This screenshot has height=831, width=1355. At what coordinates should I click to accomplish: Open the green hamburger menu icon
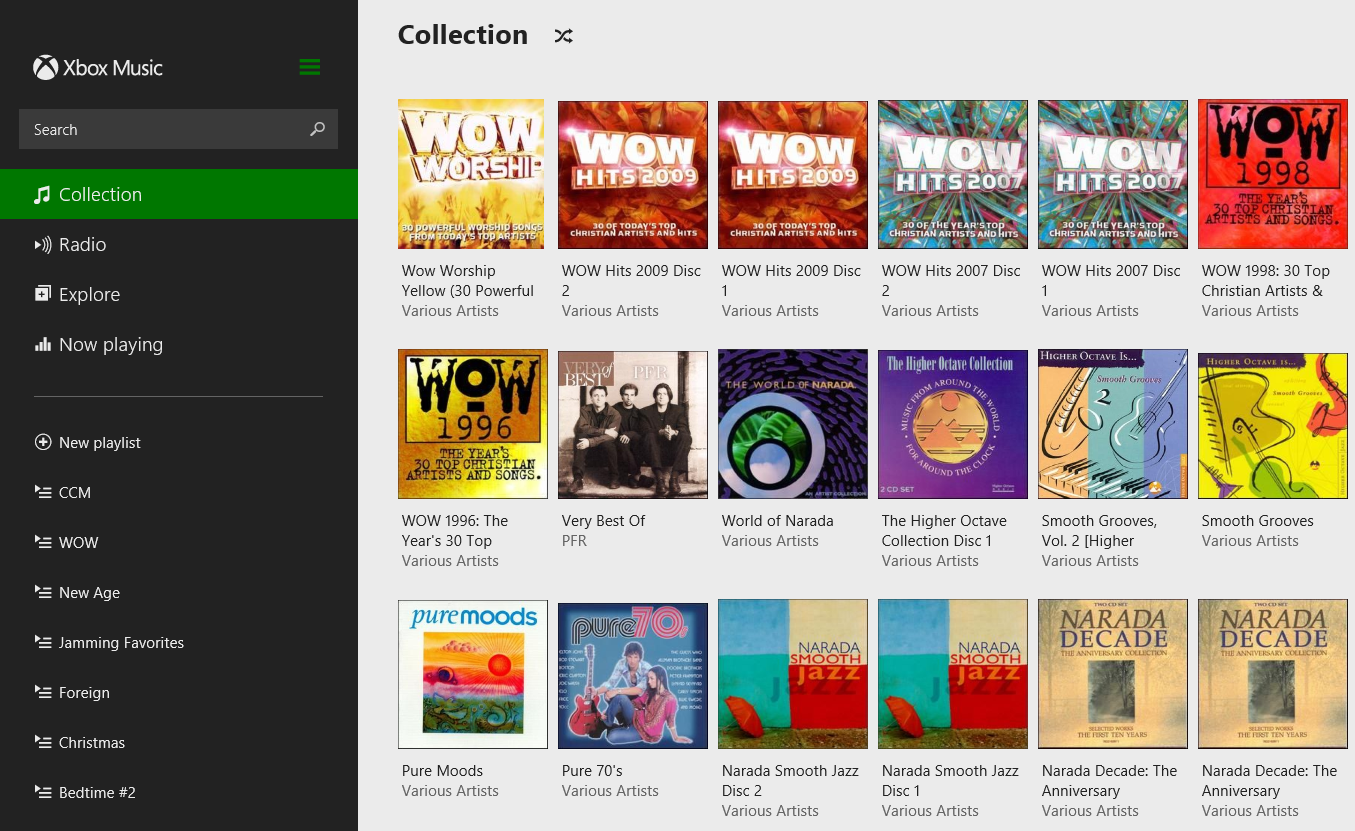310,67
